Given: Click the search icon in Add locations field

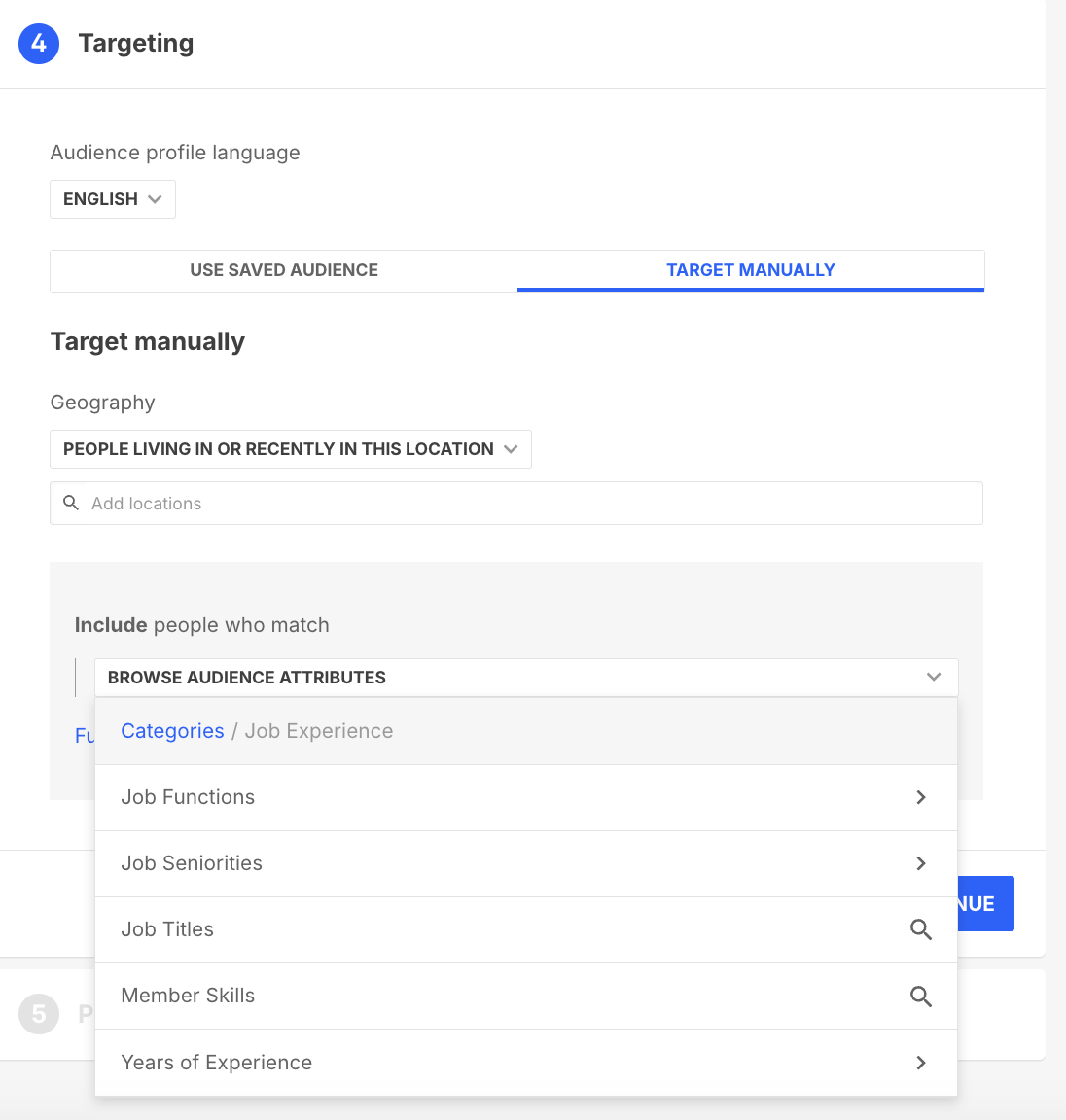Looking at the screenshot, I should 71,503.
